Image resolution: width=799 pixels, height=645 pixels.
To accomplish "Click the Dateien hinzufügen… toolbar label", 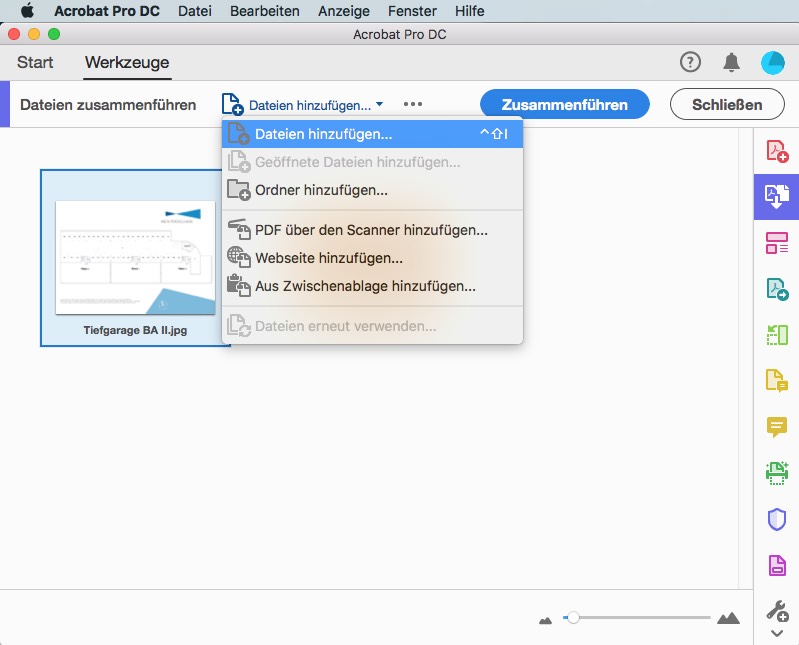I will click(310, 105).
